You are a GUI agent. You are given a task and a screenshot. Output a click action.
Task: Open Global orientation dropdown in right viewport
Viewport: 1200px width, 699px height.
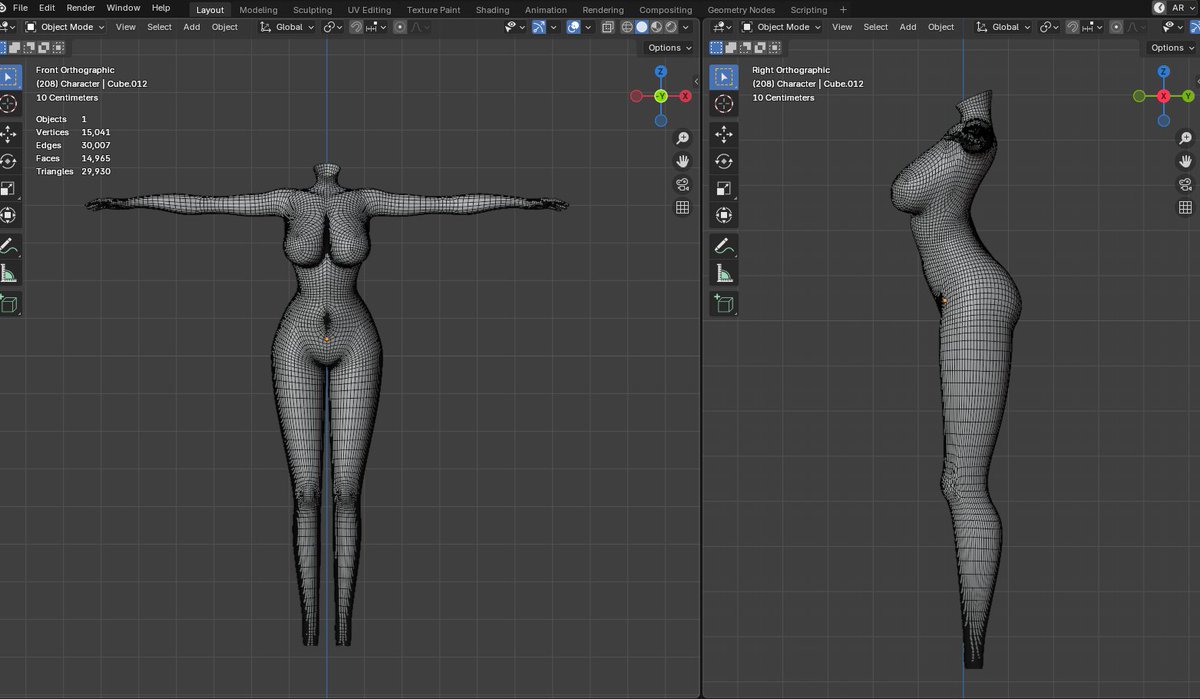[1003, 27]
